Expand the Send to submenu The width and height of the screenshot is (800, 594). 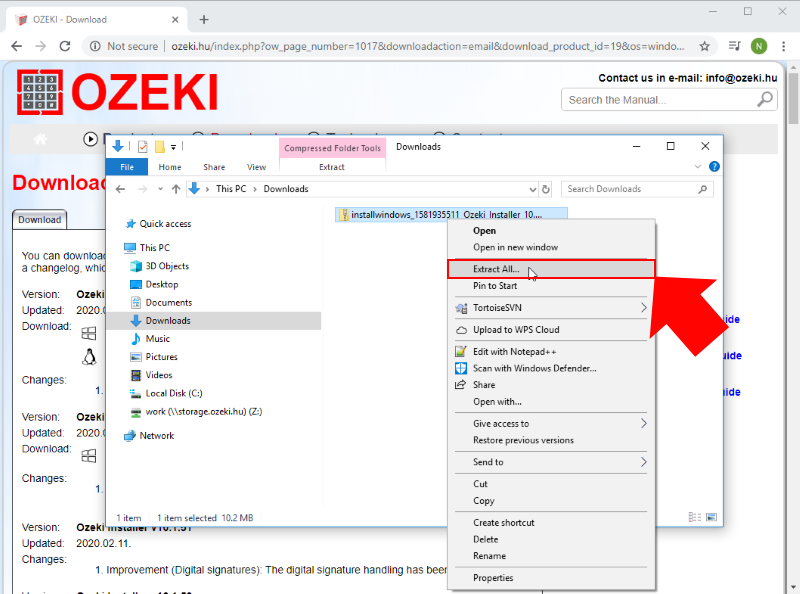490,462
